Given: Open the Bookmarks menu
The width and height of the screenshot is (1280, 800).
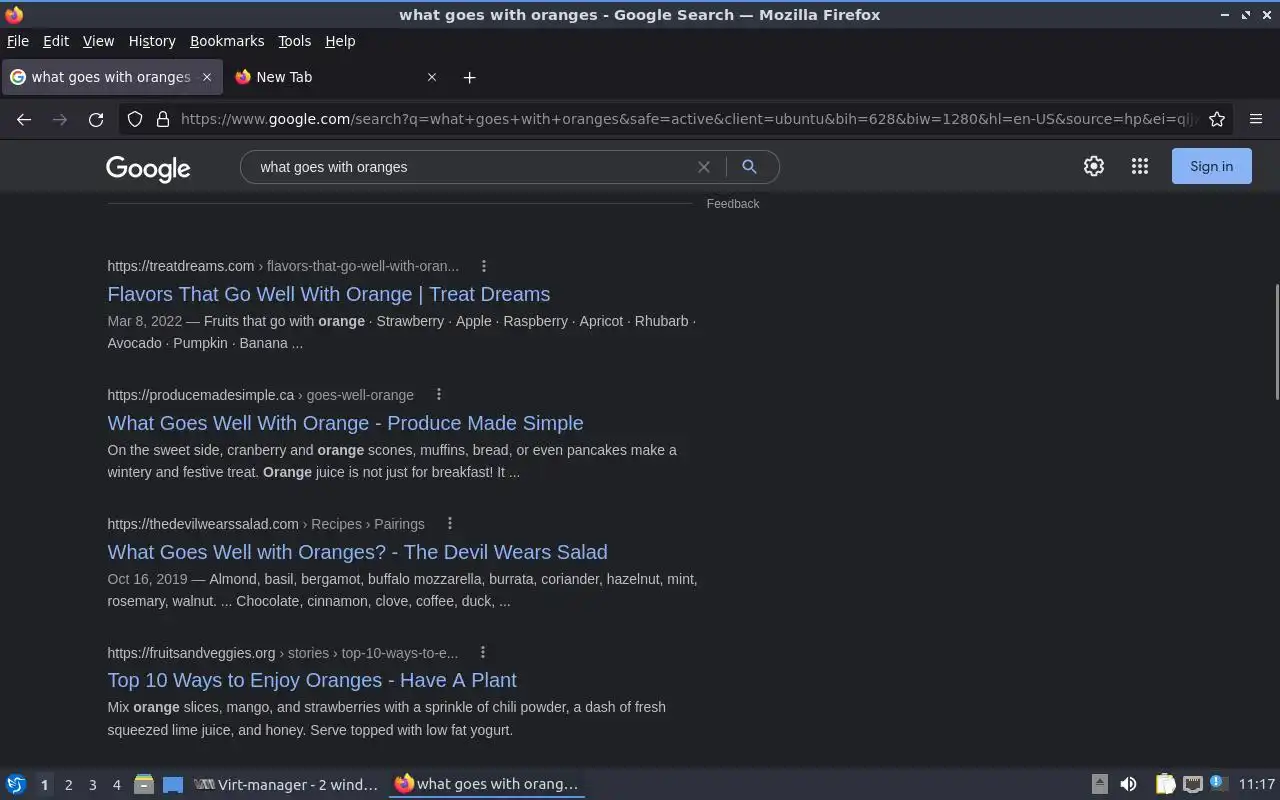Looking at the screenshot, I should click(227, 41).
